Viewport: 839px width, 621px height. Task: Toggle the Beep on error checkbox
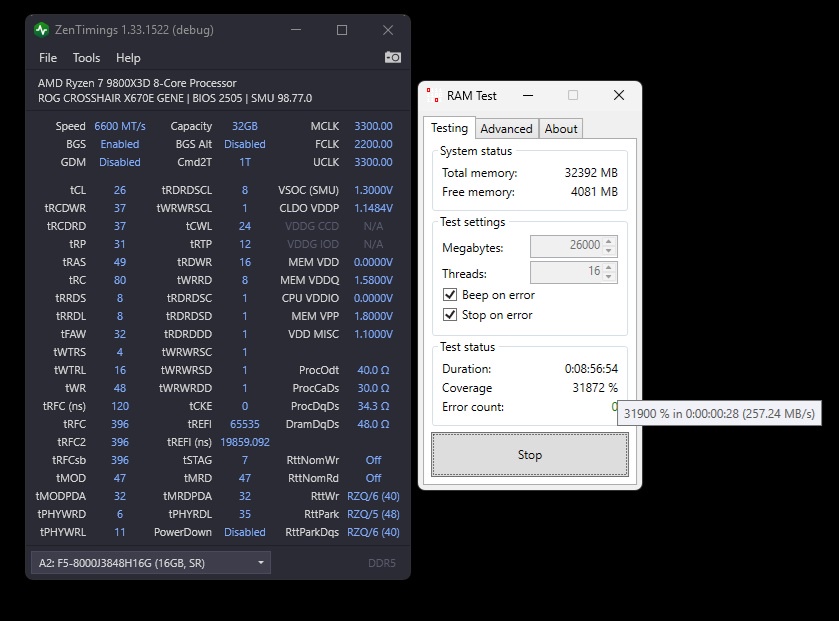coord(450,295)
